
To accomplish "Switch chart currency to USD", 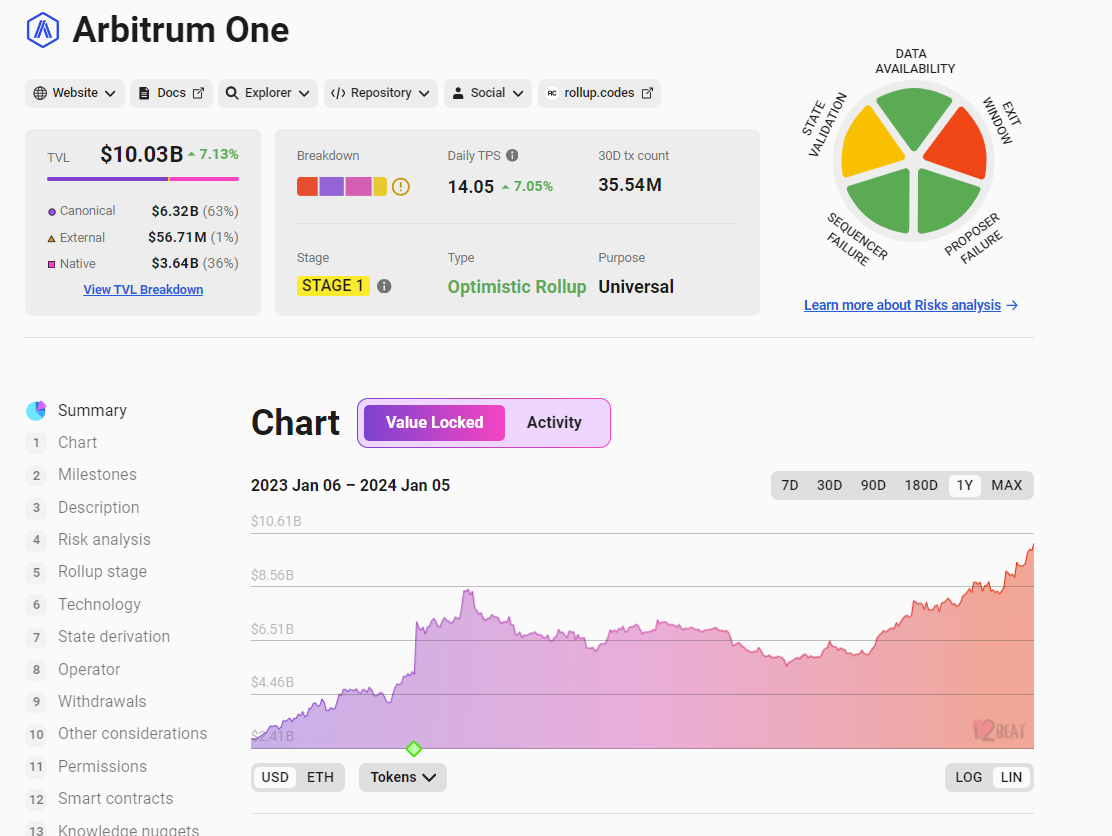I will [x=275, y=777].
